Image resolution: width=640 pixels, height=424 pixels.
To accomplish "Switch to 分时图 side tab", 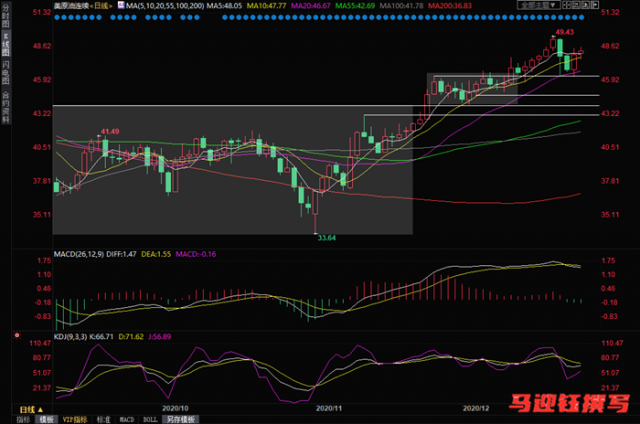I will click(6, 15).
